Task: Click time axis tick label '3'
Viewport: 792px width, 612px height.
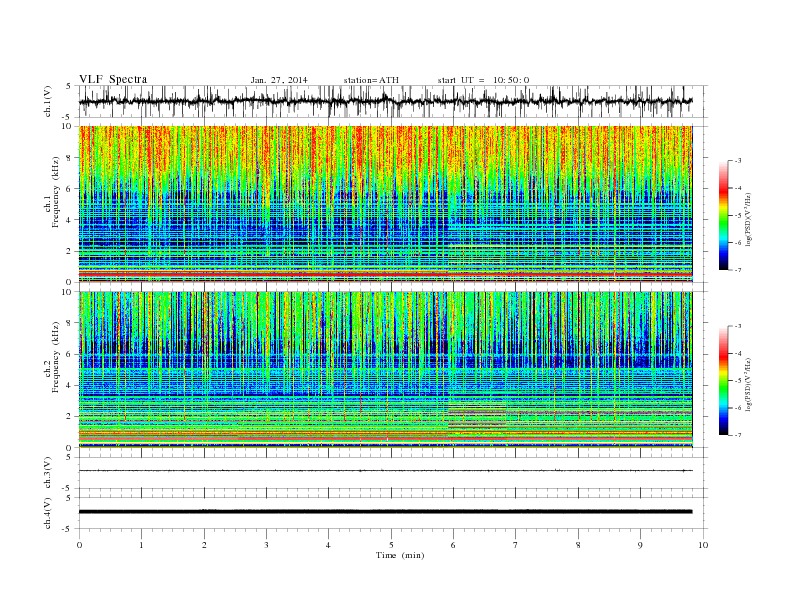Action: 266,545
